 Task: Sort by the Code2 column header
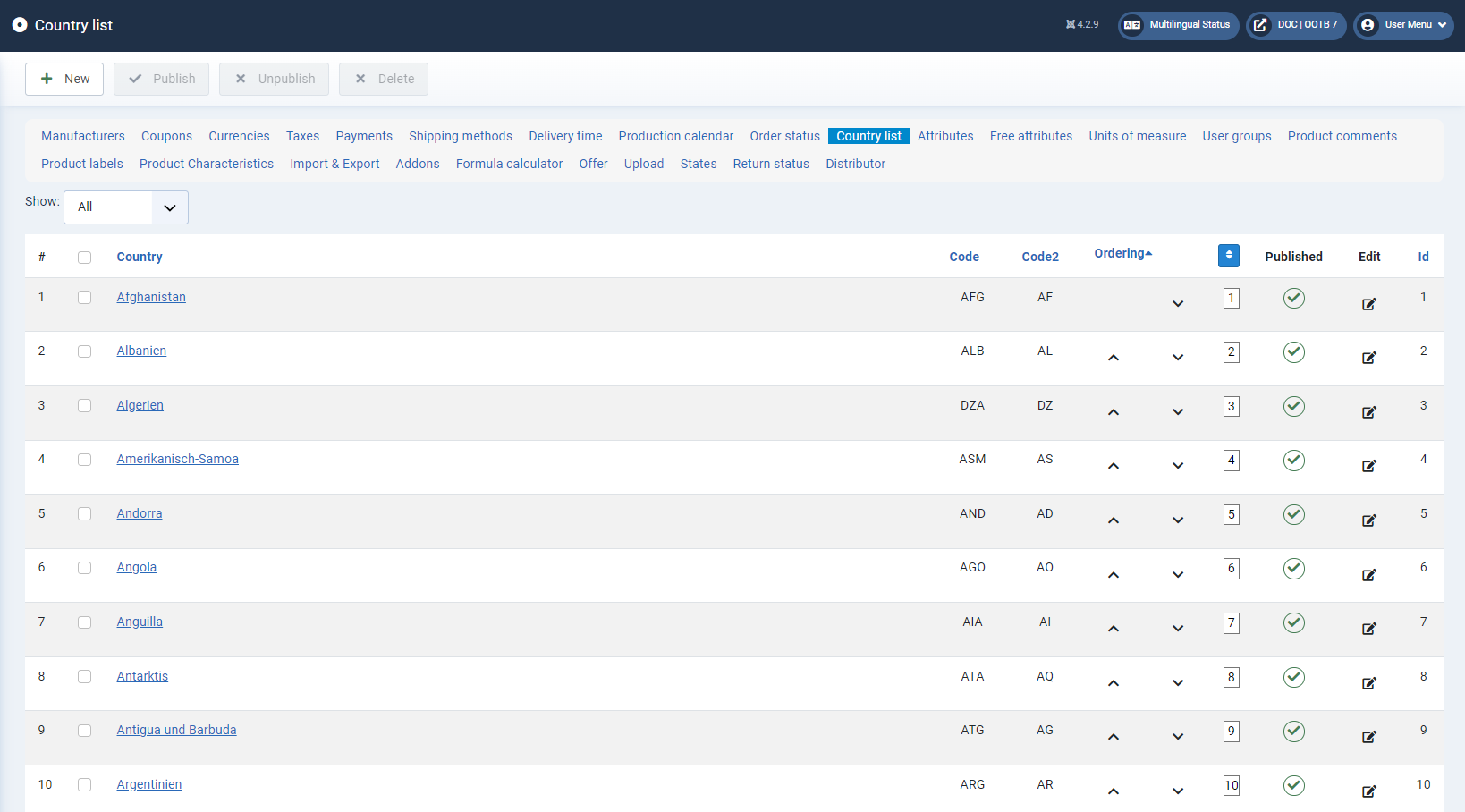1040,257
